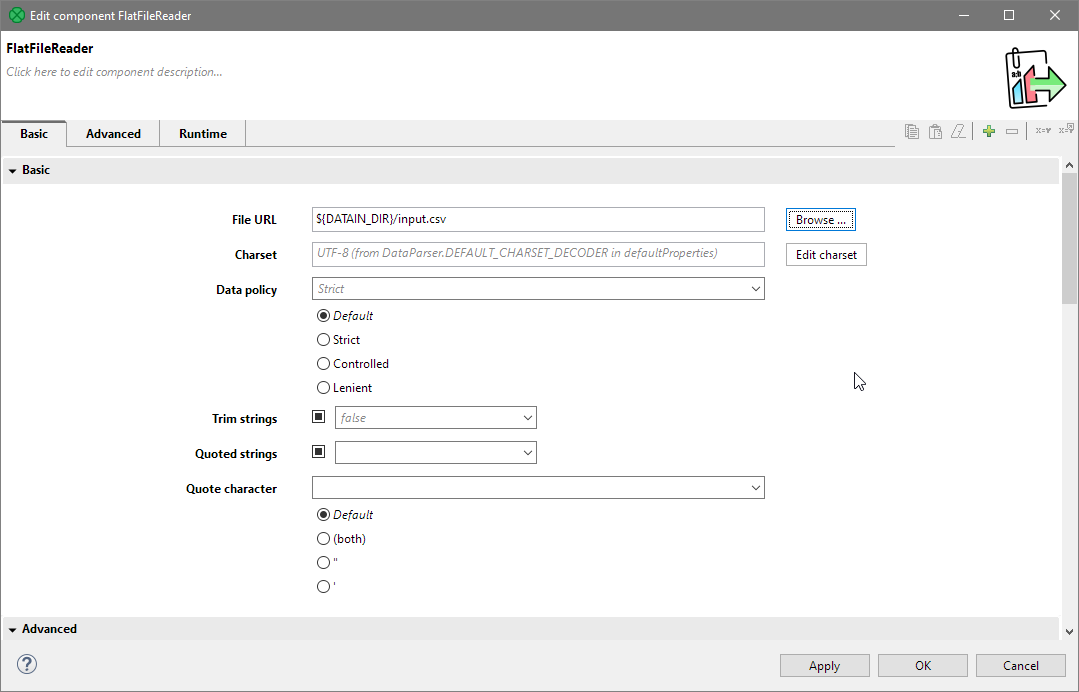Click the Browse button for File URL

[x=820, y=219]
